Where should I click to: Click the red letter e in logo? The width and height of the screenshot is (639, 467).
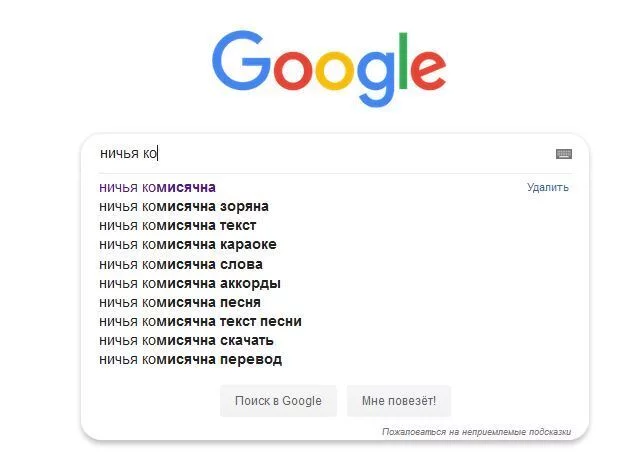[x=428, y=69]
